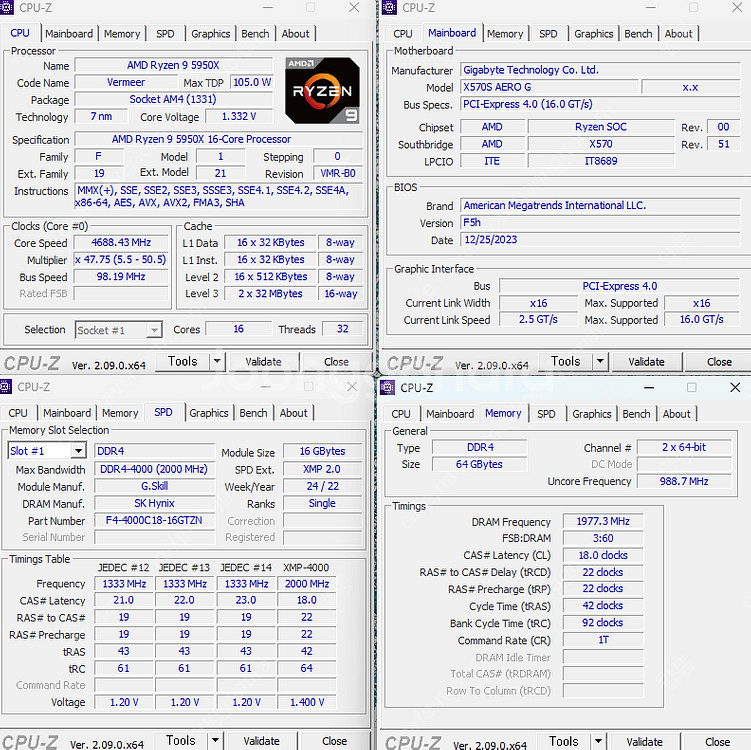This screenshot has width=751, height=750.
Task: Click Tools button in Mainboard window
Action: click(x=566, y=361)
